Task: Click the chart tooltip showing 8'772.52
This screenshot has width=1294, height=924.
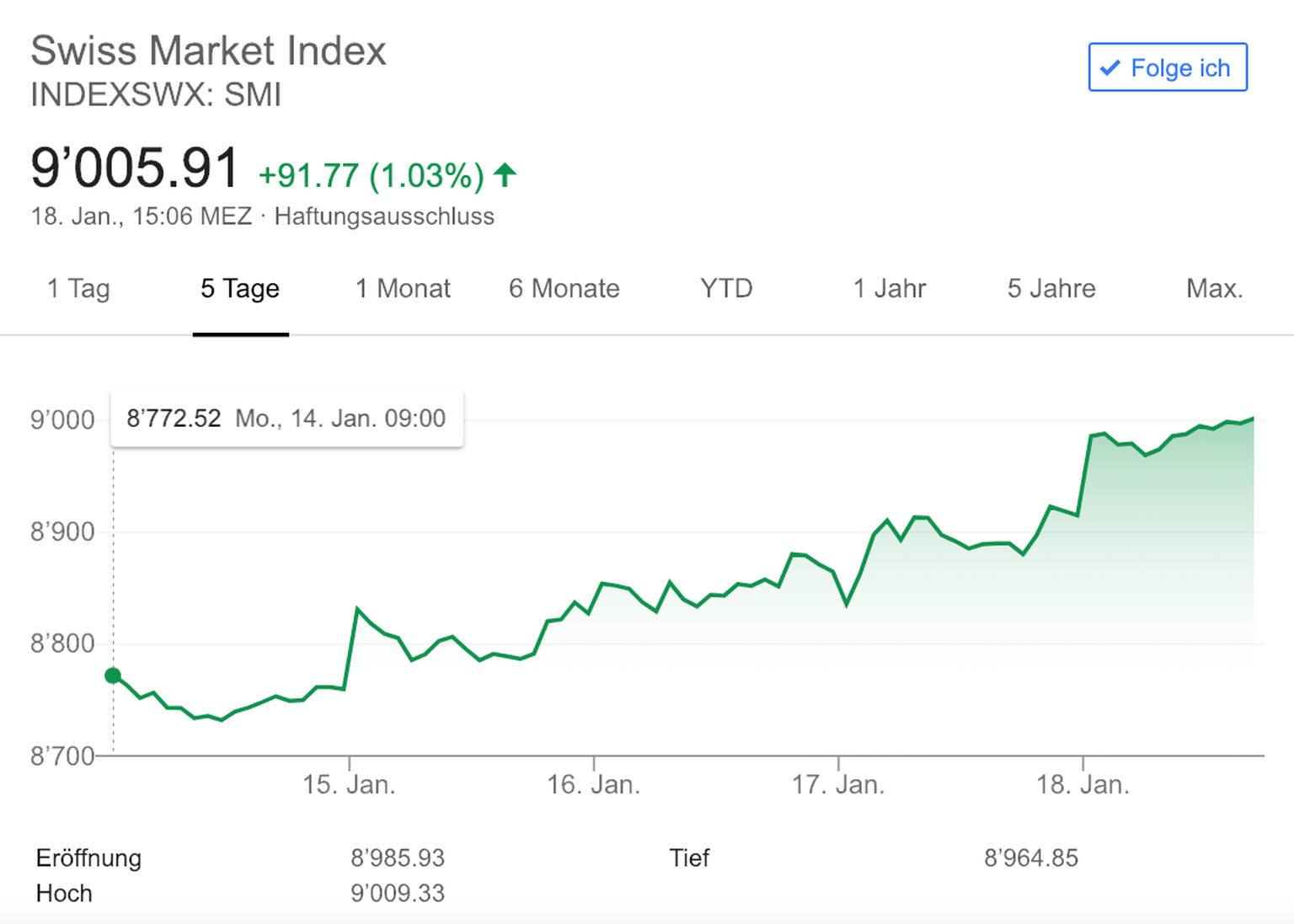Action: tap(286, 419)
